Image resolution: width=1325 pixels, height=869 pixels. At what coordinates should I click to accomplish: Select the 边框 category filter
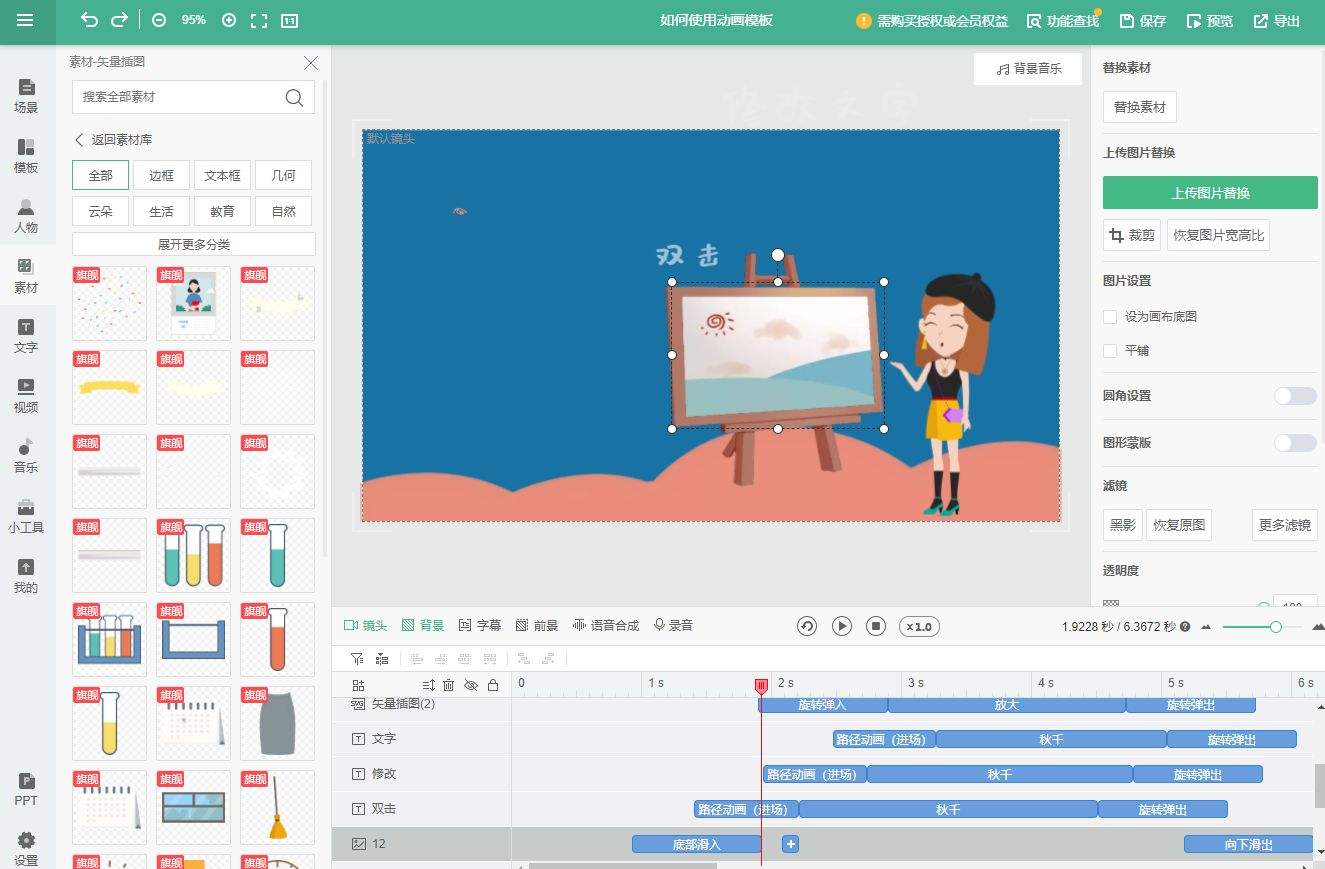click(161, 175)
